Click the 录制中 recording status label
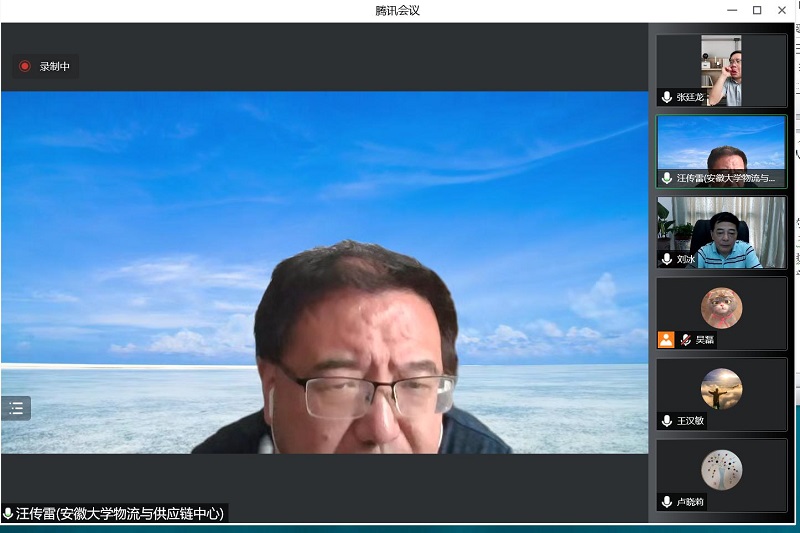Screen dimensions: 800x533 tap(55, 67)
